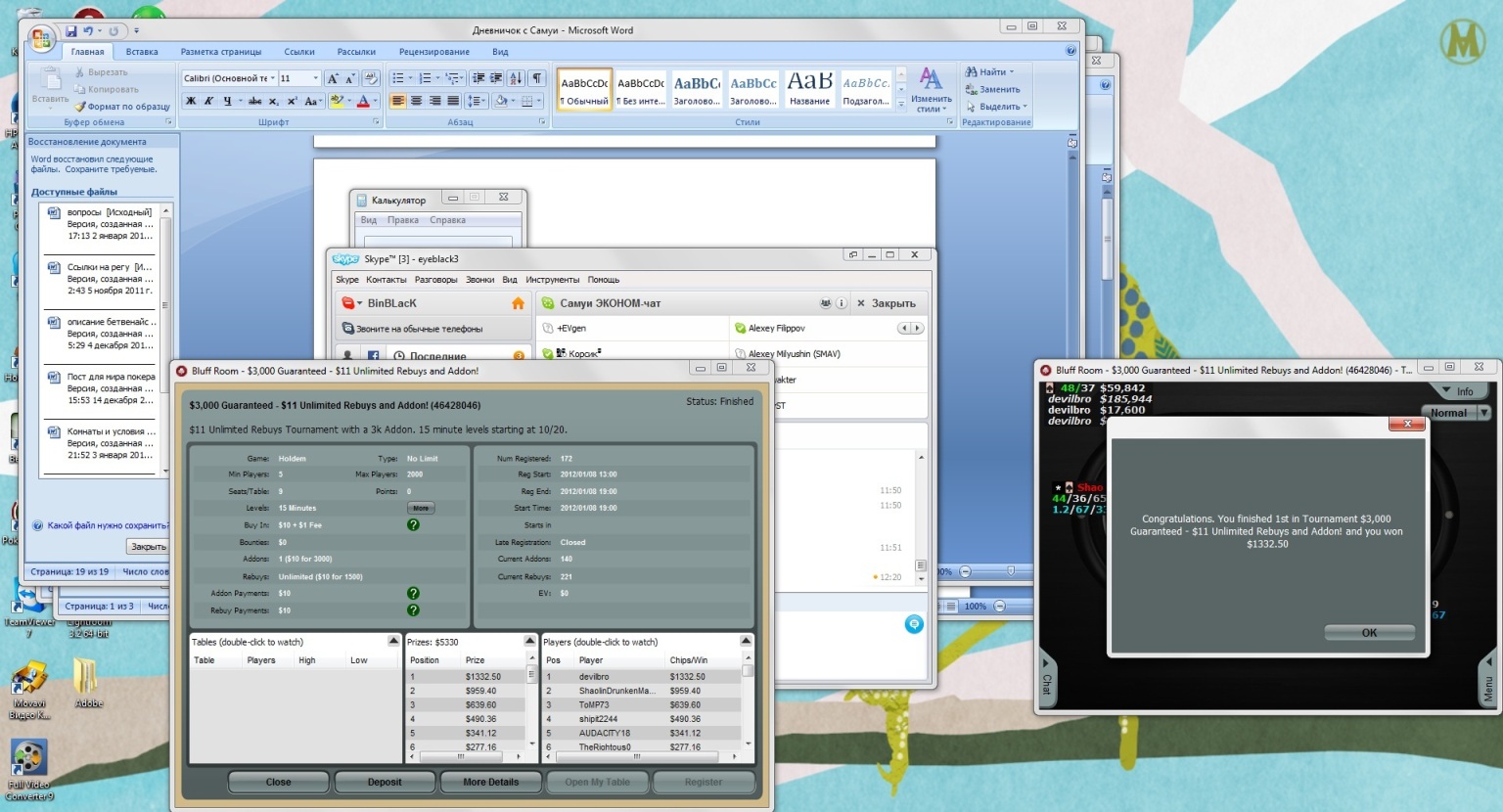Screen dimensions: 1503x812
Task: Open Movavi video desktop shortcut
Action: click(29, 691)
